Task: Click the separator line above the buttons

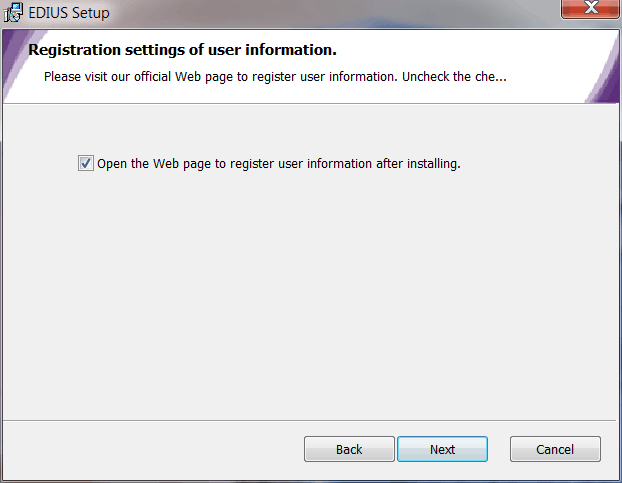Action: click(309, 420)
